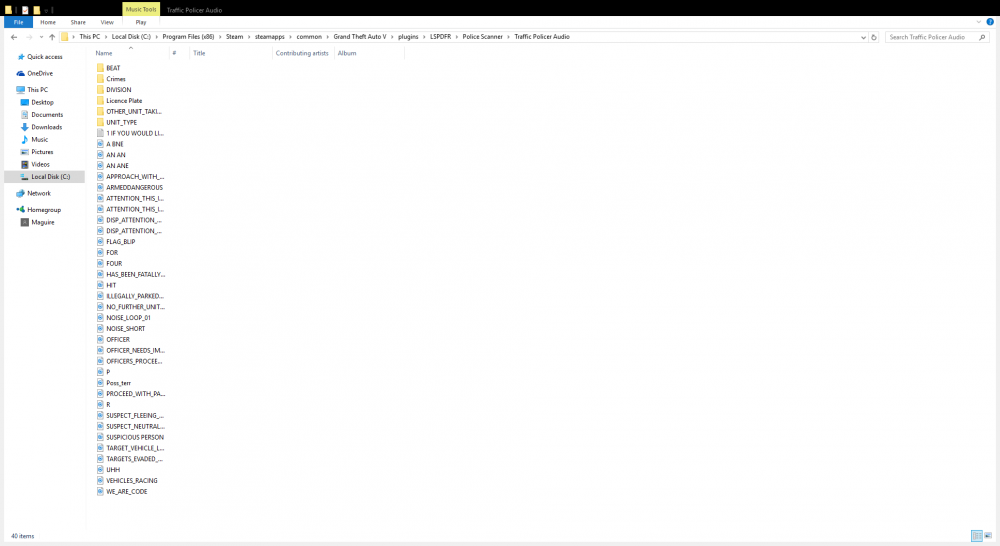
Task: Open Help with the blue question icon
Action: click(x=990, y=22)
